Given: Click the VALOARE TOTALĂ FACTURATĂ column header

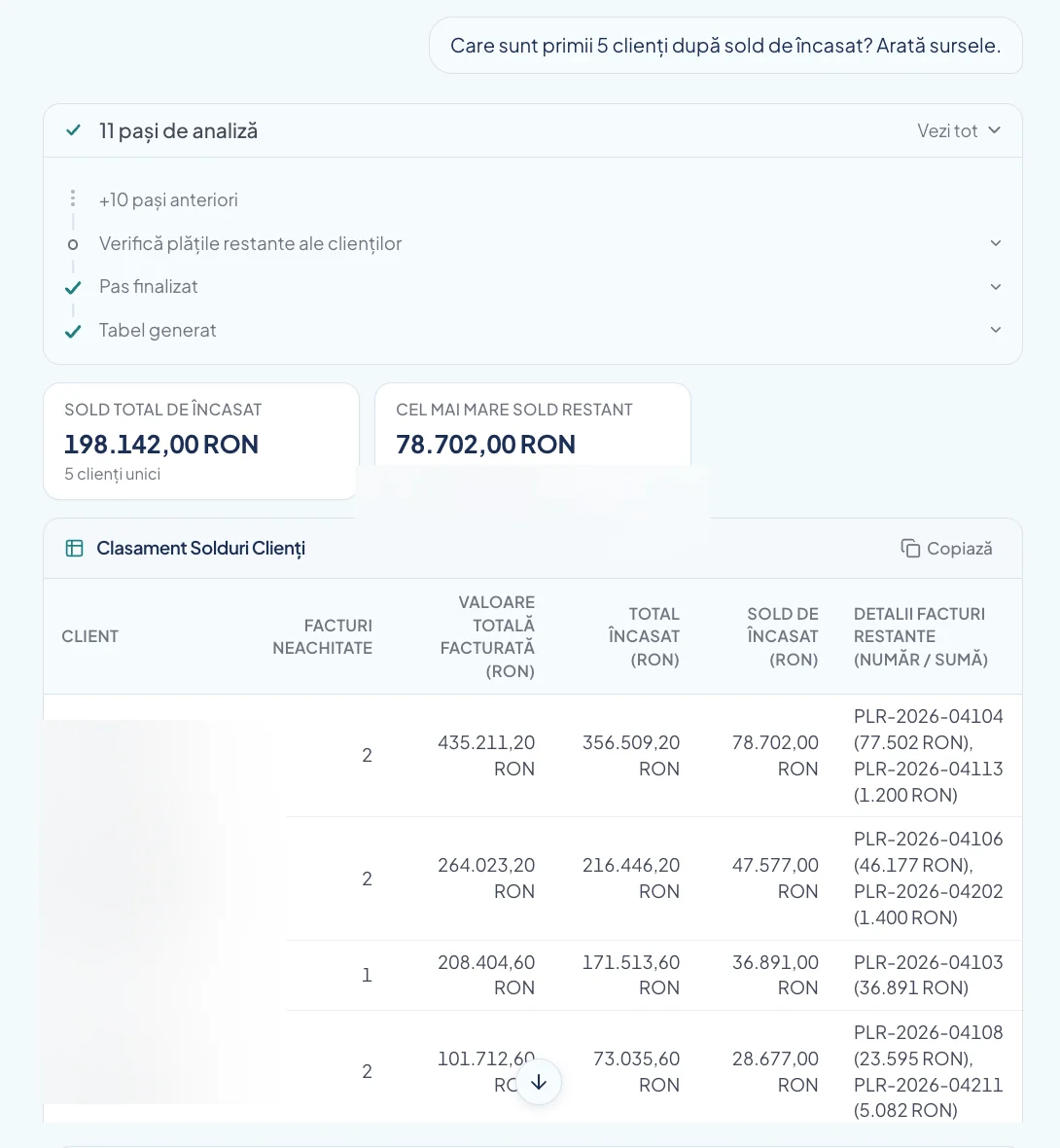Looking at the screenshot, I should [x=487, y=636].
